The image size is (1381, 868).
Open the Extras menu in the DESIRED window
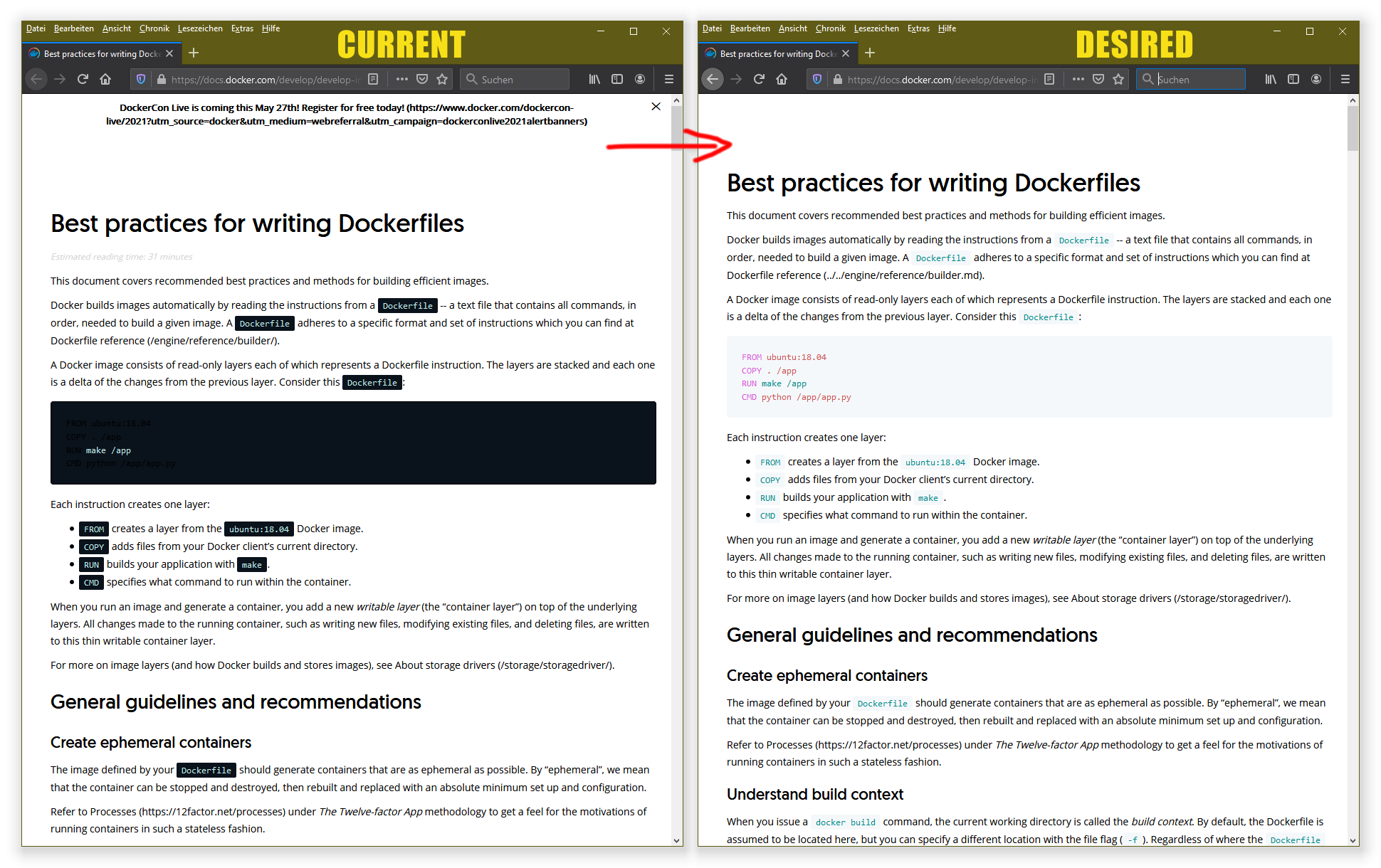click(x=918, y=28)
